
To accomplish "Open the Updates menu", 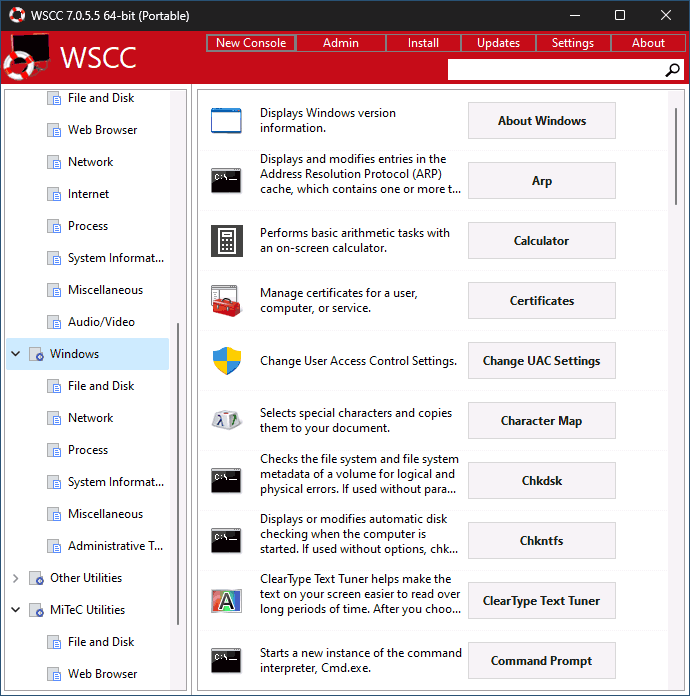I will pyautogui.click(x=498, y=43).
